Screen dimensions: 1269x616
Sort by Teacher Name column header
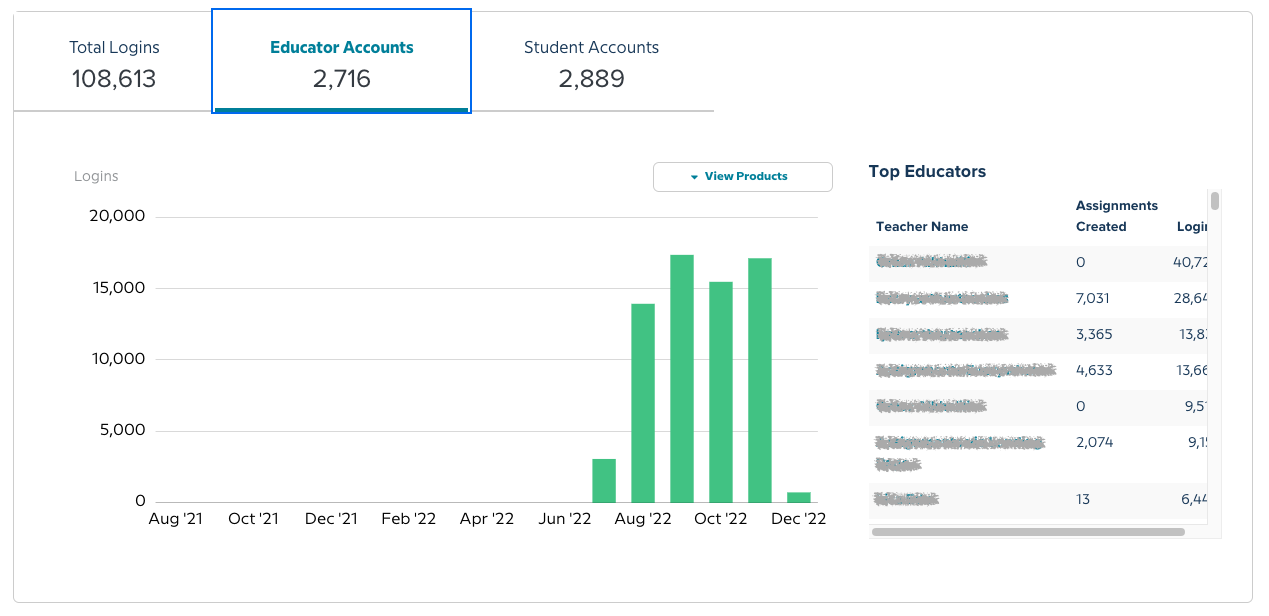pos(922,227)
